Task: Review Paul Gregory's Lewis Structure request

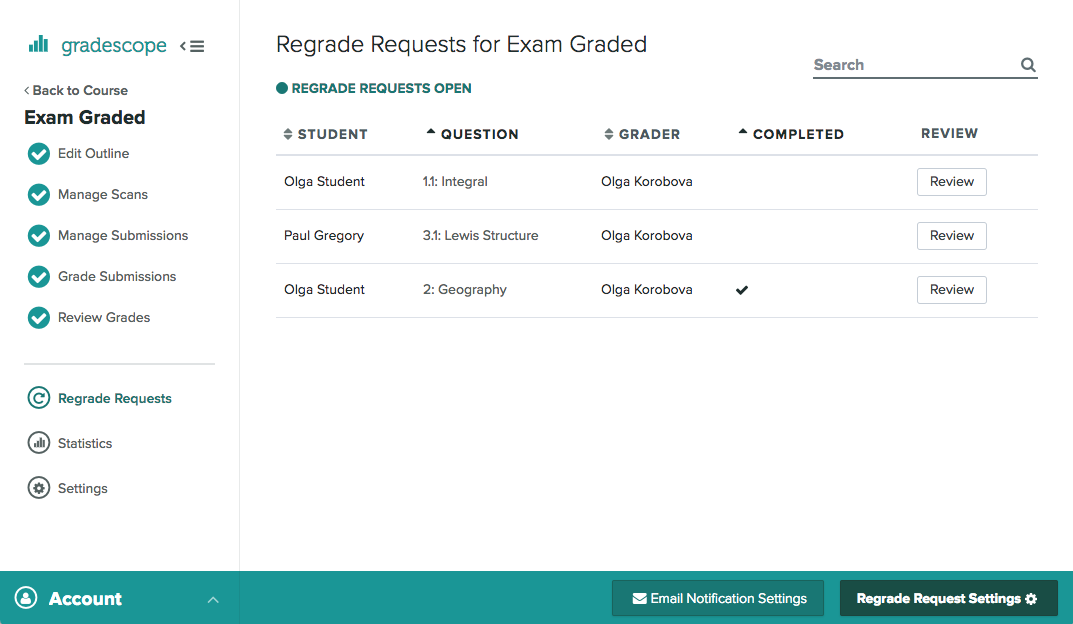Action: pos(950,235)
